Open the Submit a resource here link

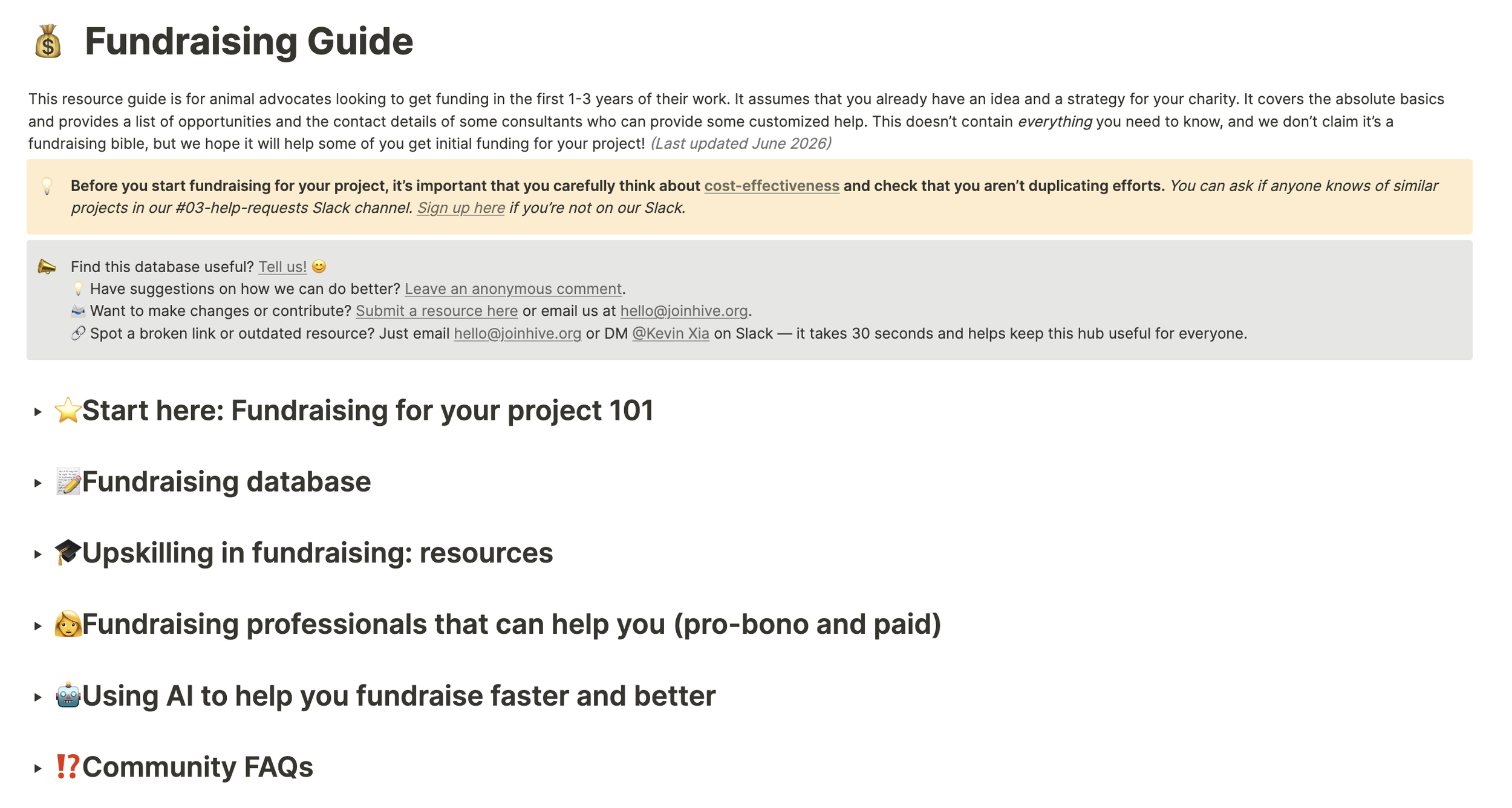(437, 311)
